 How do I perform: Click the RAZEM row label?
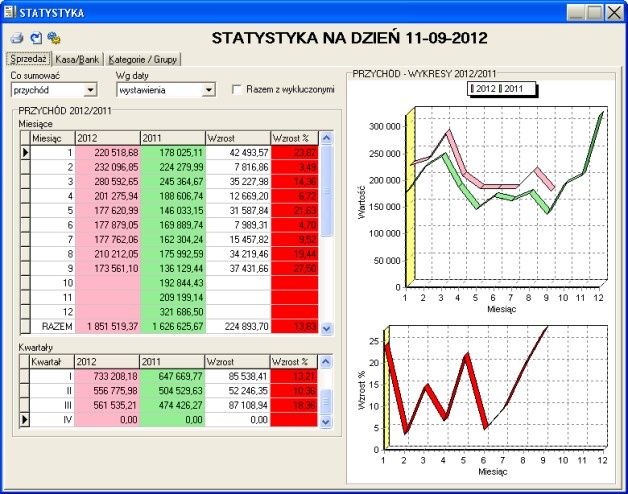[52, 326]
